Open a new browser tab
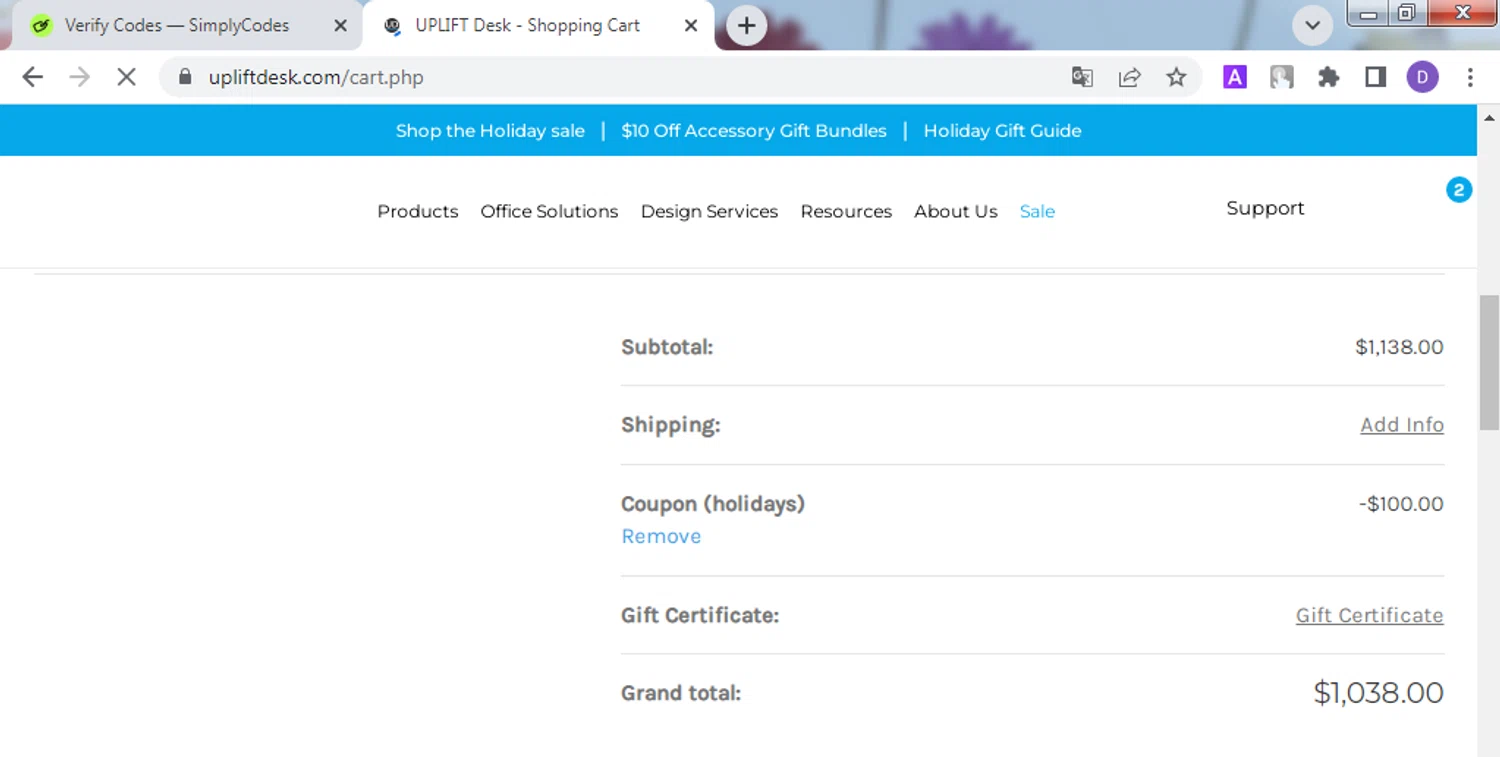 [746, 26]
